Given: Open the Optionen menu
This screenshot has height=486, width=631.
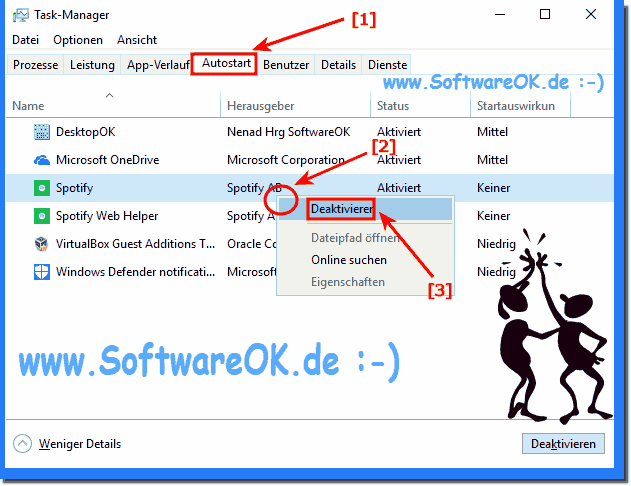Looking at the screenshot, I should 78,40.
